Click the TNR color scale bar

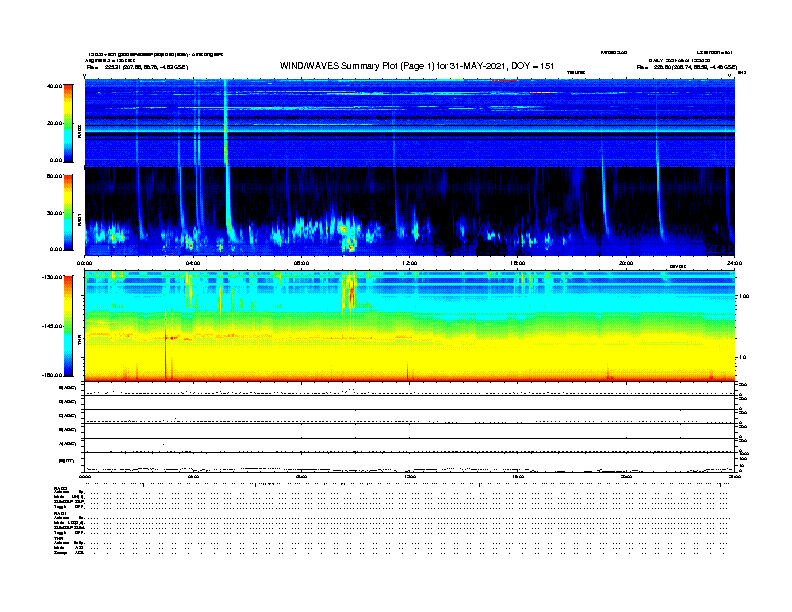pos(69,326)
